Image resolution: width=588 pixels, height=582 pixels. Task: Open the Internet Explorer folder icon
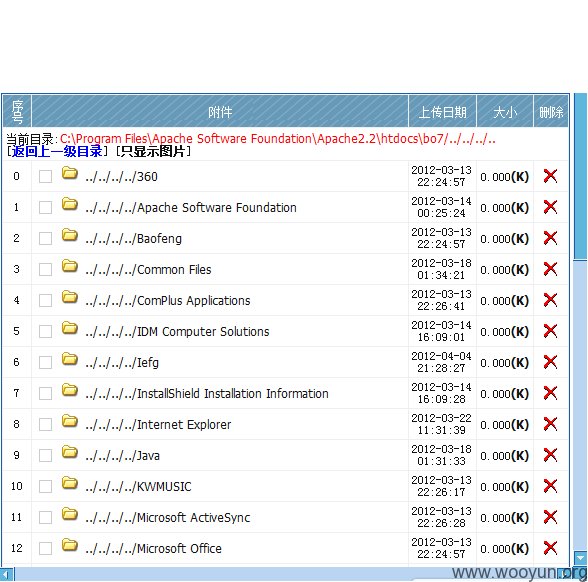click(x=70, y=421)
